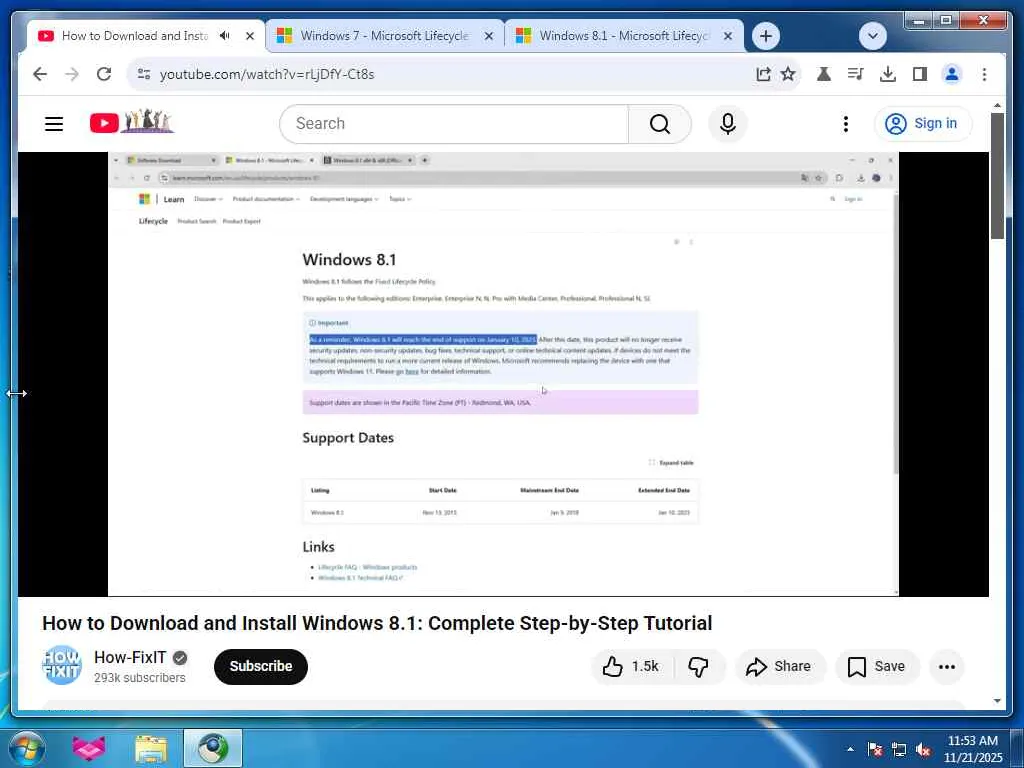Click the muted volume tray icon

click(923, 749)
